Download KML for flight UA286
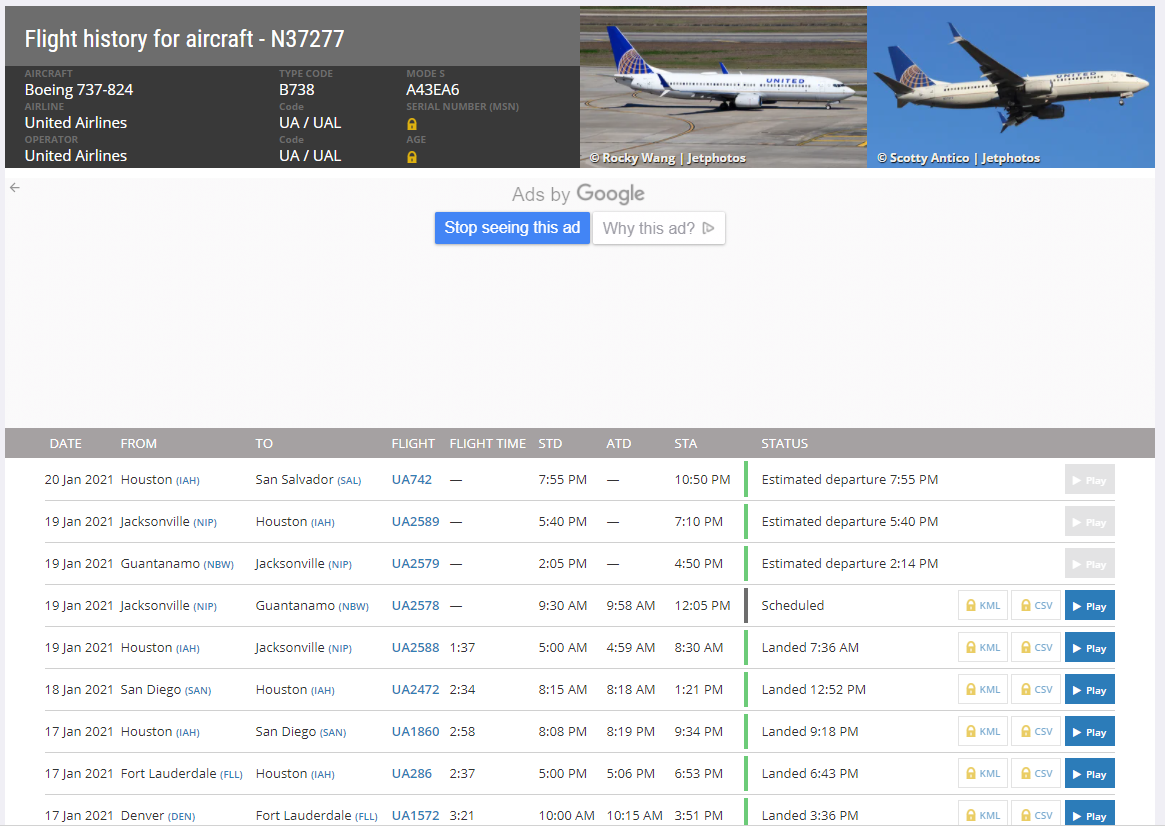The width and height of the screenshot is (1165, 826). pyautogui.click(x=983, y=773)
